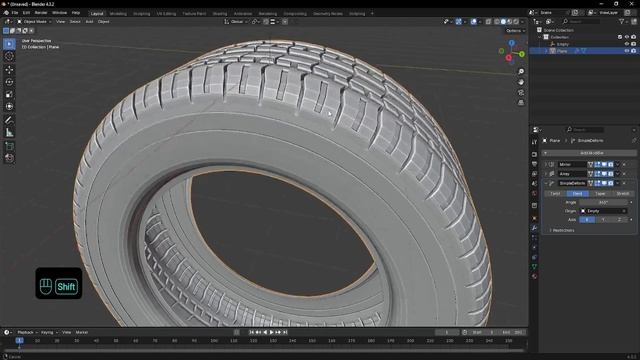Toggle visibility eye of Collection
The width and height of the screenshot is (640, 360).
pyautogui.click(x=627, y=37)
